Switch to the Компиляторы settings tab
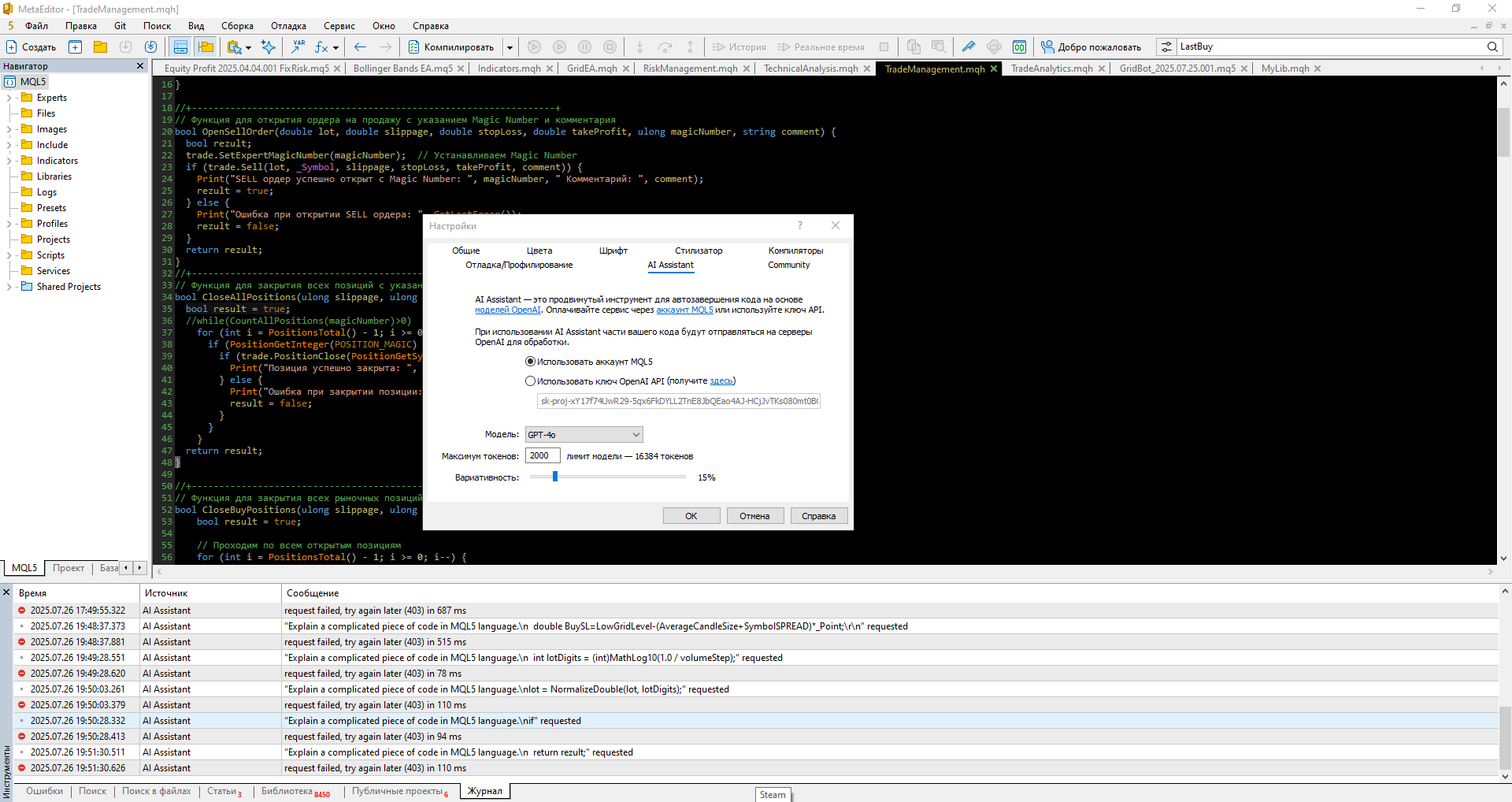Viewport: 1512px width, 802px height. coord(795,251)
